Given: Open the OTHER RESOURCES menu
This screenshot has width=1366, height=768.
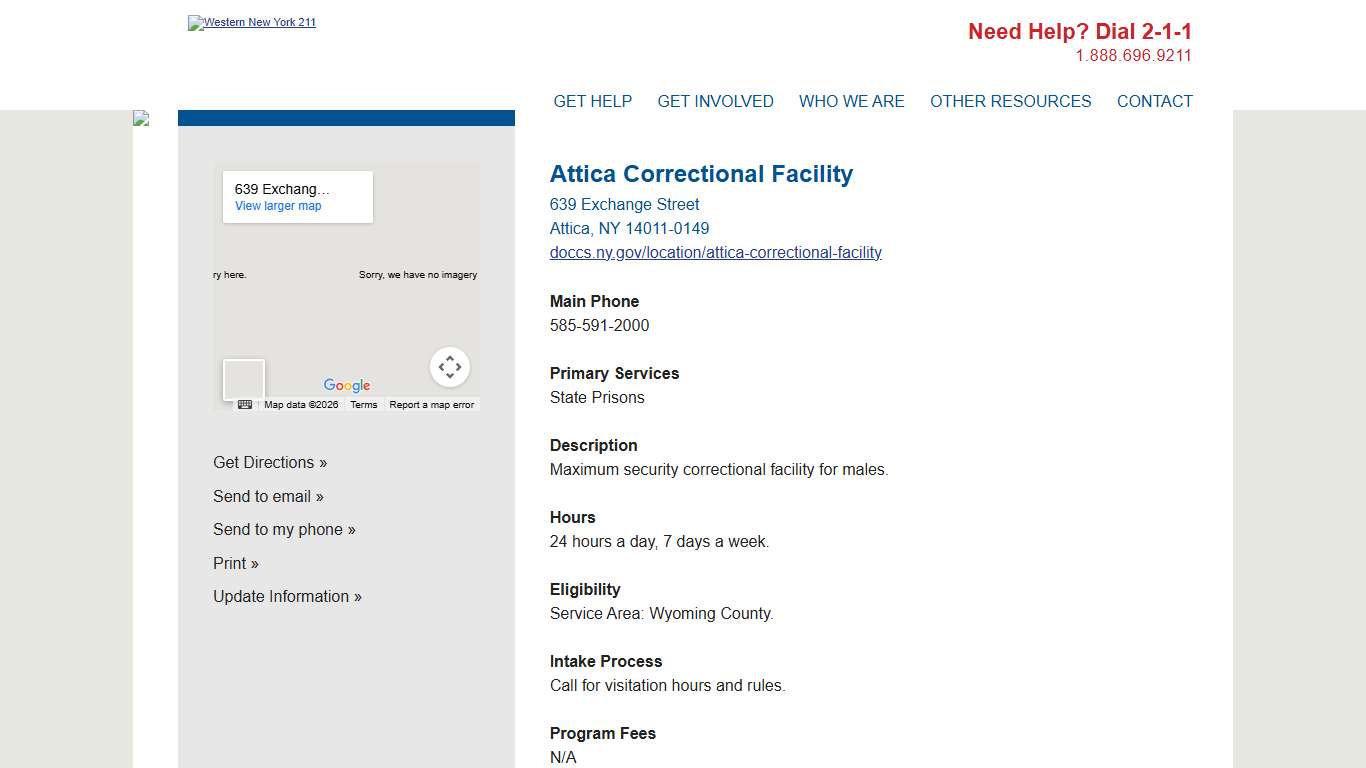Looking at the screenshot, I should [x=1010, y=101].
